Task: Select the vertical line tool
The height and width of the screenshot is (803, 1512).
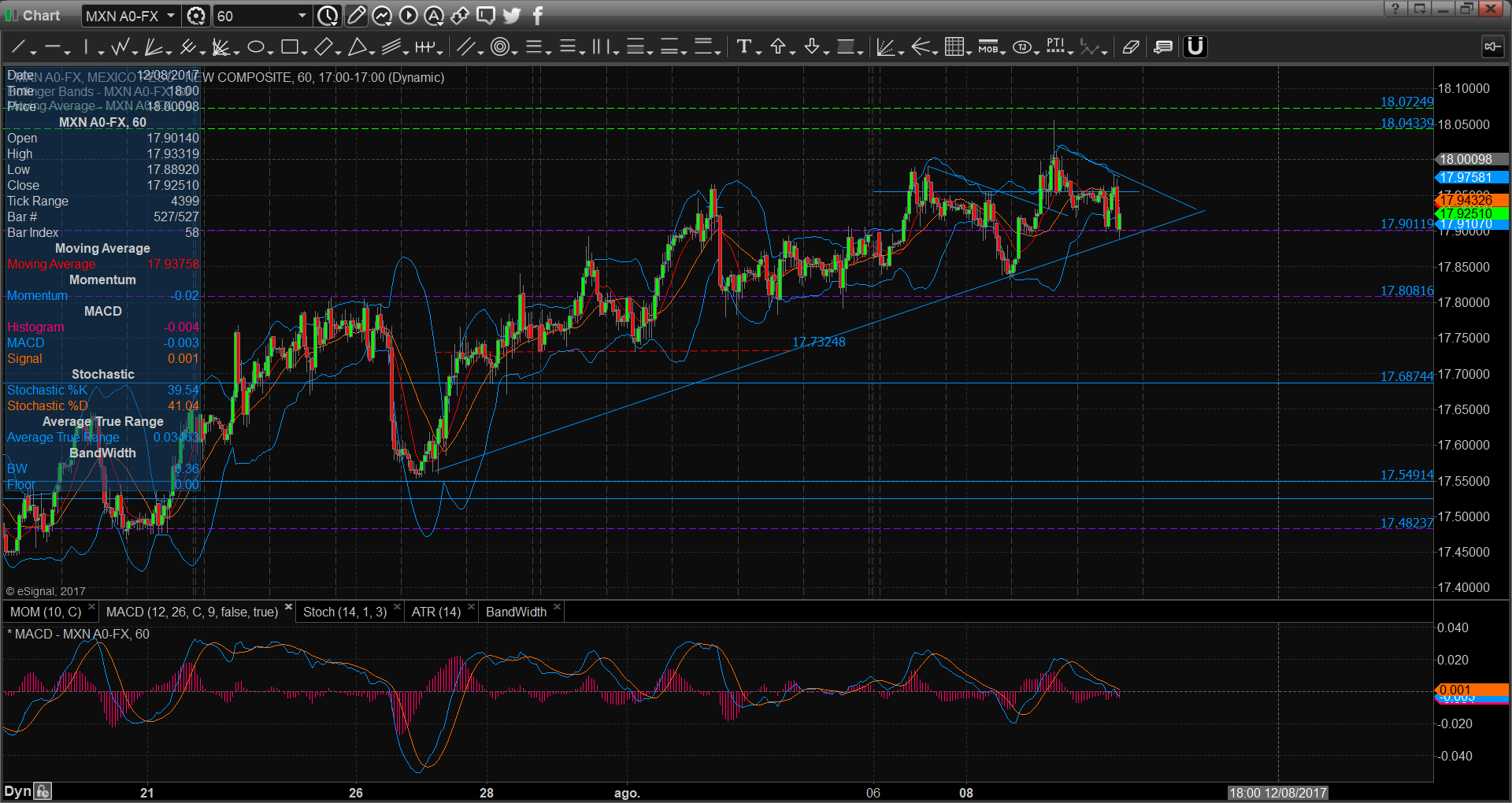Action: (86, 47)
